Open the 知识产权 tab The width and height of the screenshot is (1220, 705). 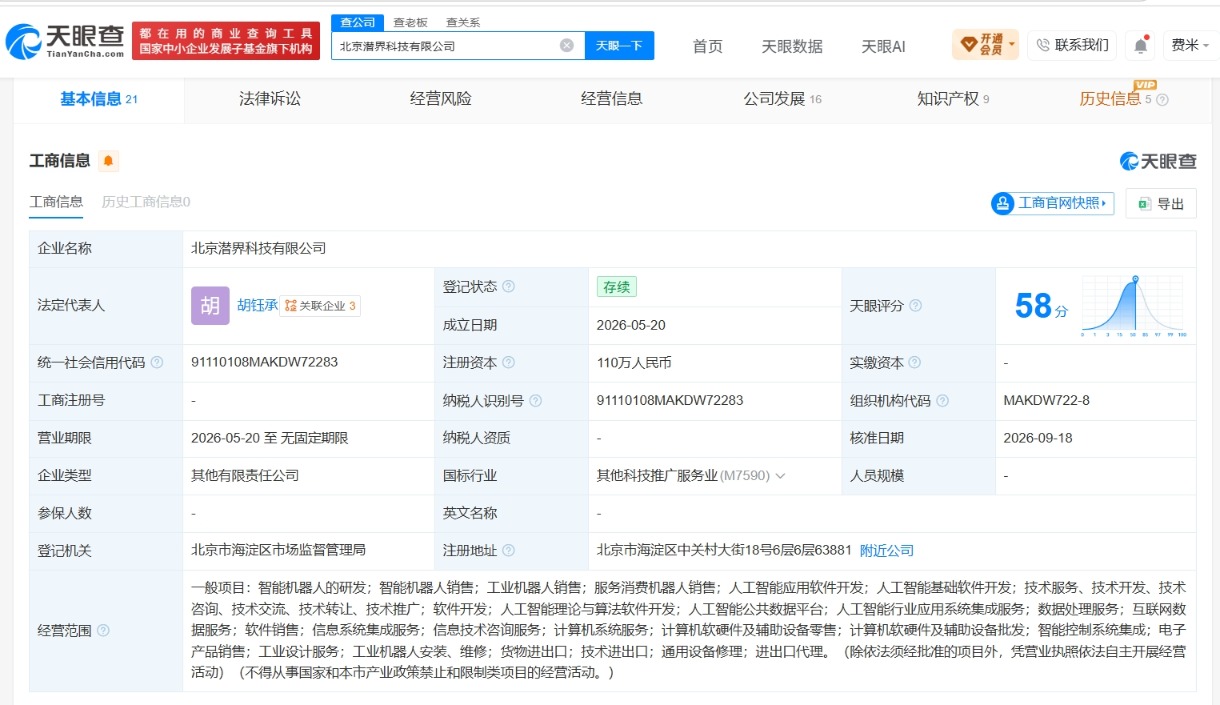953,99
